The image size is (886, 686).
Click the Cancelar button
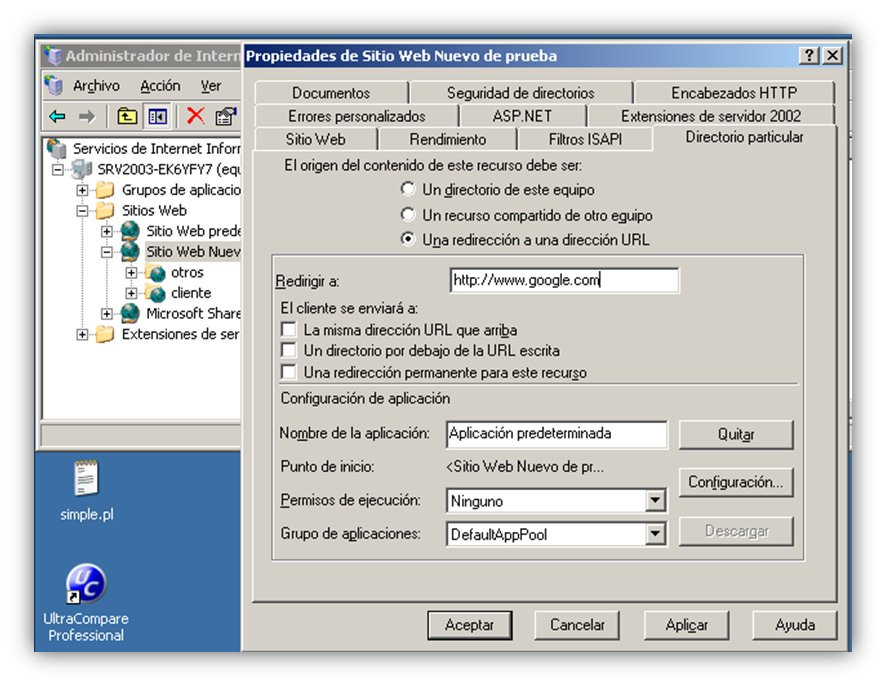577,625
